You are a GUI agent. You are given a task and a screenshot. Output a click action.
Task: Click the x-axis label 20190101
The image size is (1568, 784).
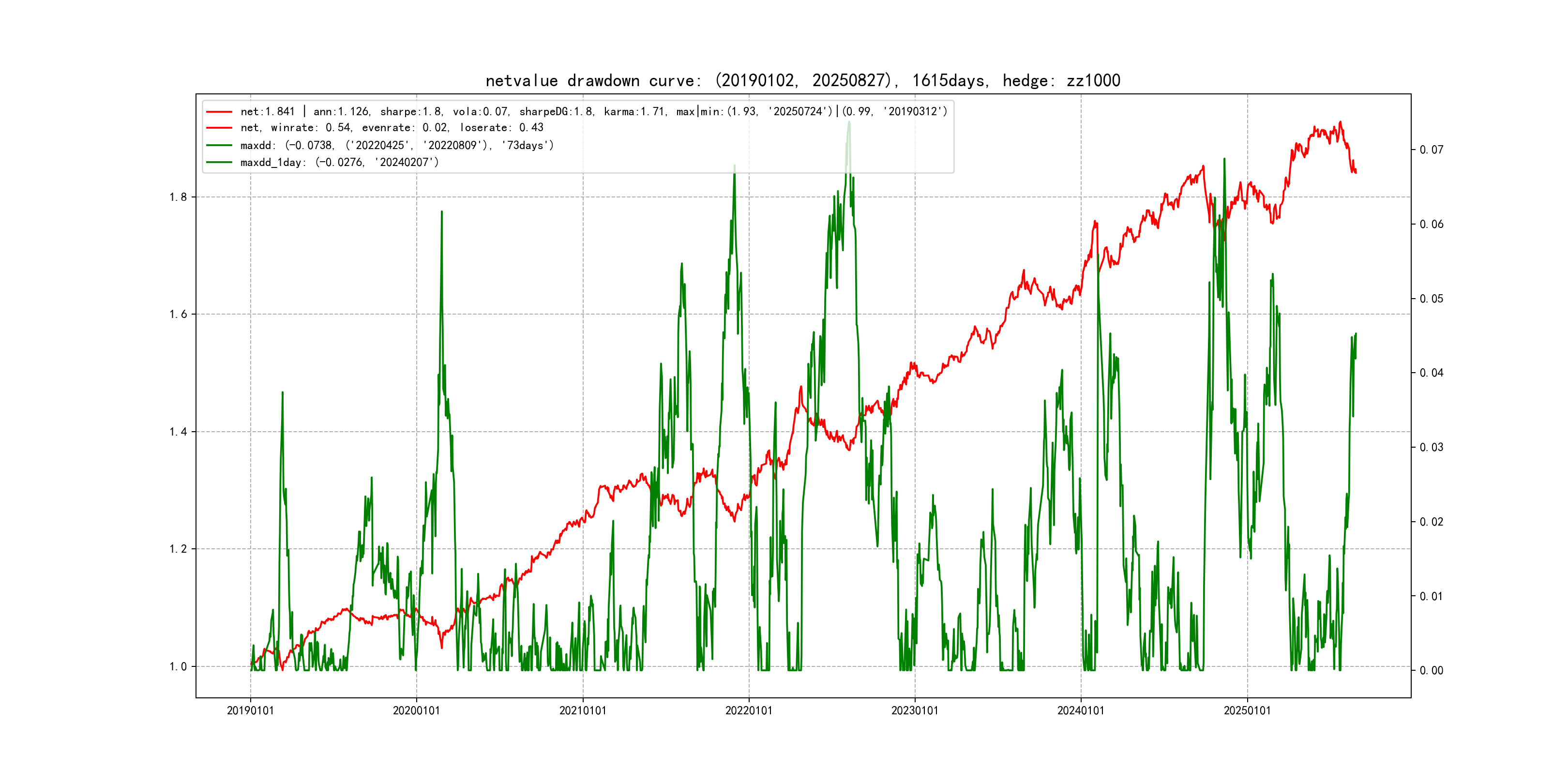250,710
